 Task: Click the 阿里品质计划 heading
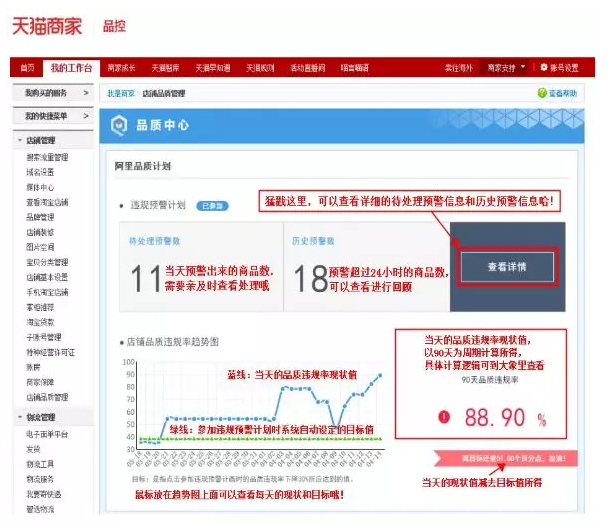pos(143,166)
